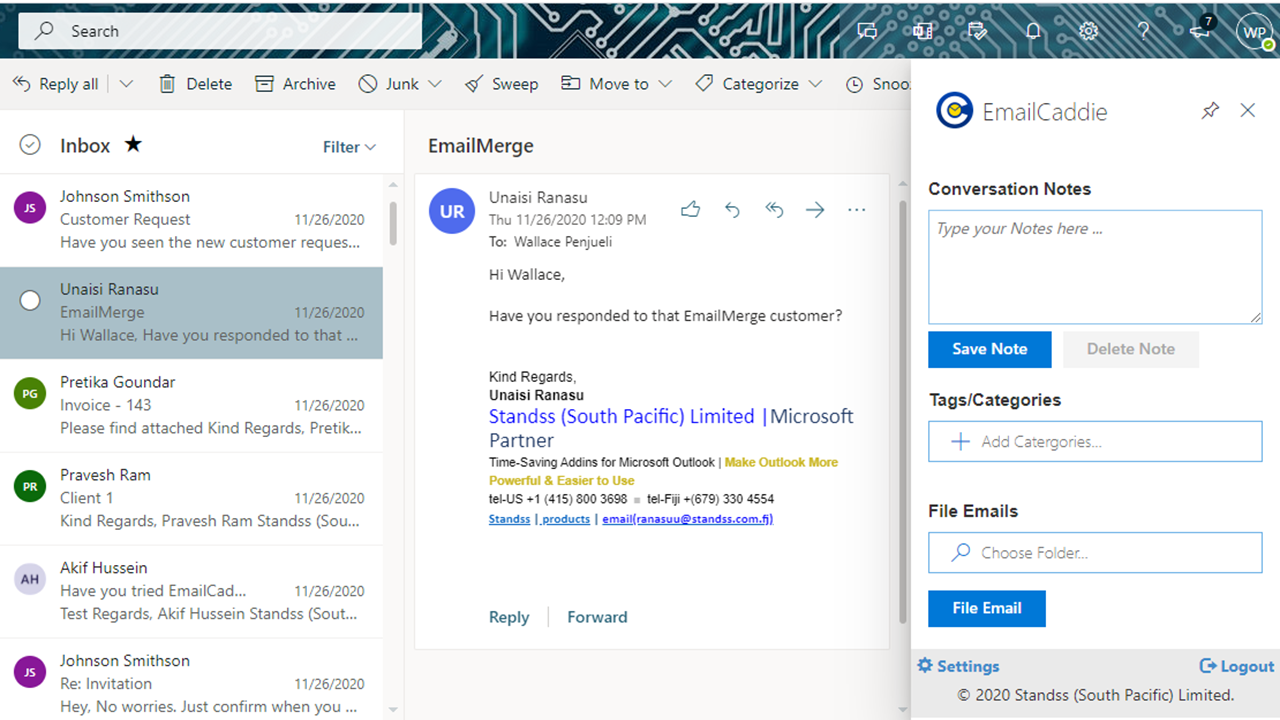The image size is (1280, 720).
Task: Open EmailCaddie Settings link
Action: coord(958,666)
